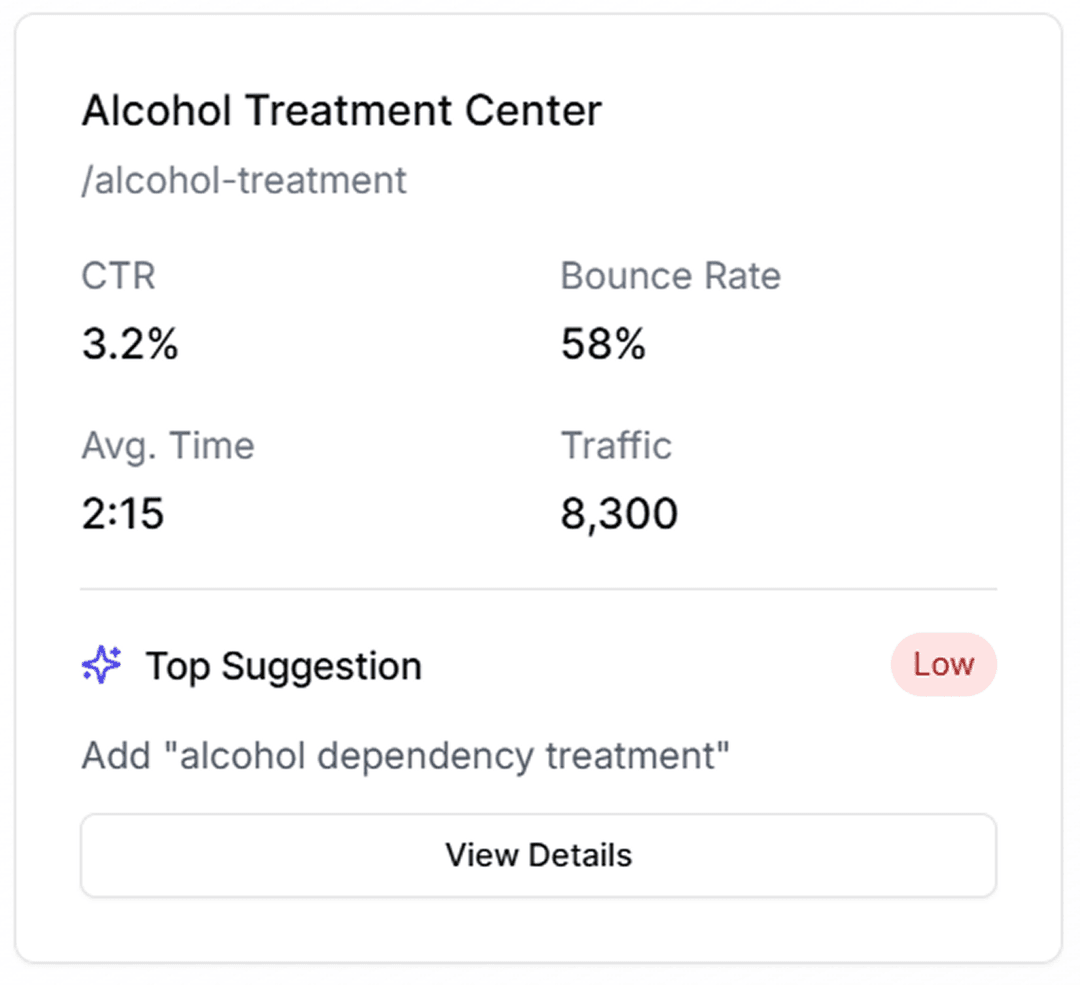
Task: Click the 2:15 average time value
Action: [x=123, y=515]
